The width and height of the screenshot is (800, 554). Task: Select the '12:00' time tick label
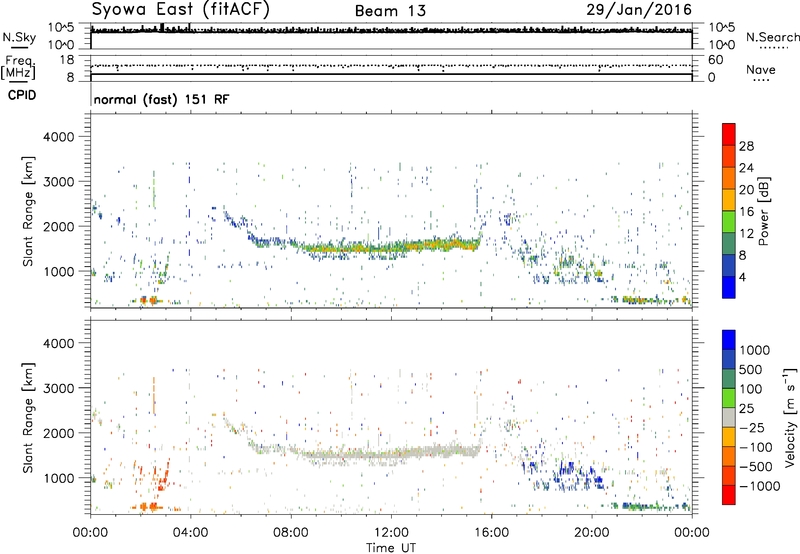click(x=391, y=533)
